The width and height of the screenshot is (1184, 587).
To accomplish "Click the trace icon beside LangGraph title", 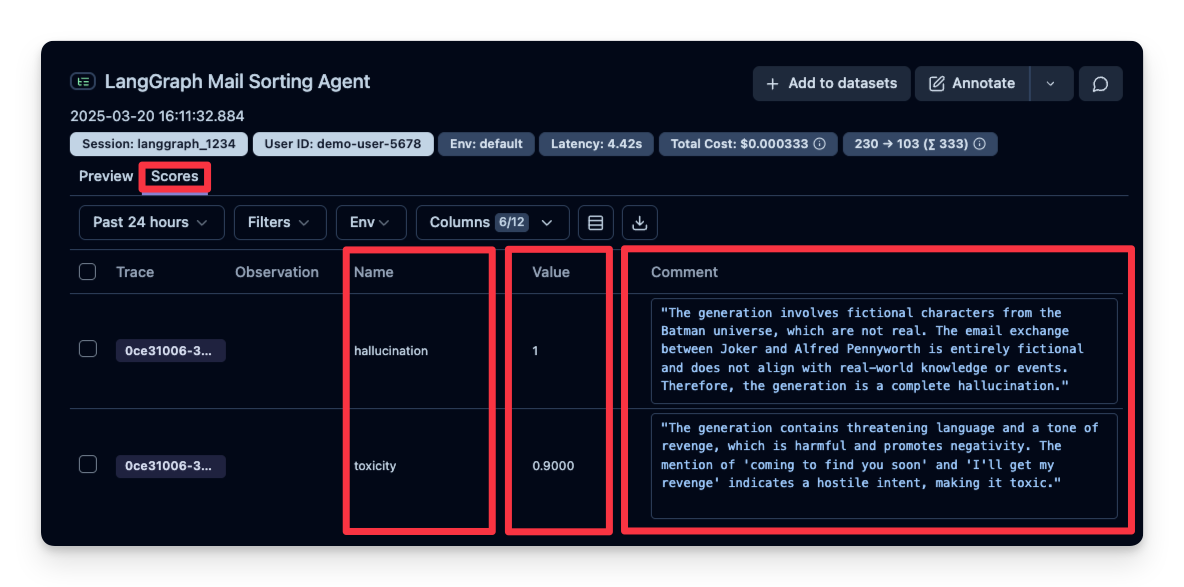I will pyautogui.click(x=83, y=82).
